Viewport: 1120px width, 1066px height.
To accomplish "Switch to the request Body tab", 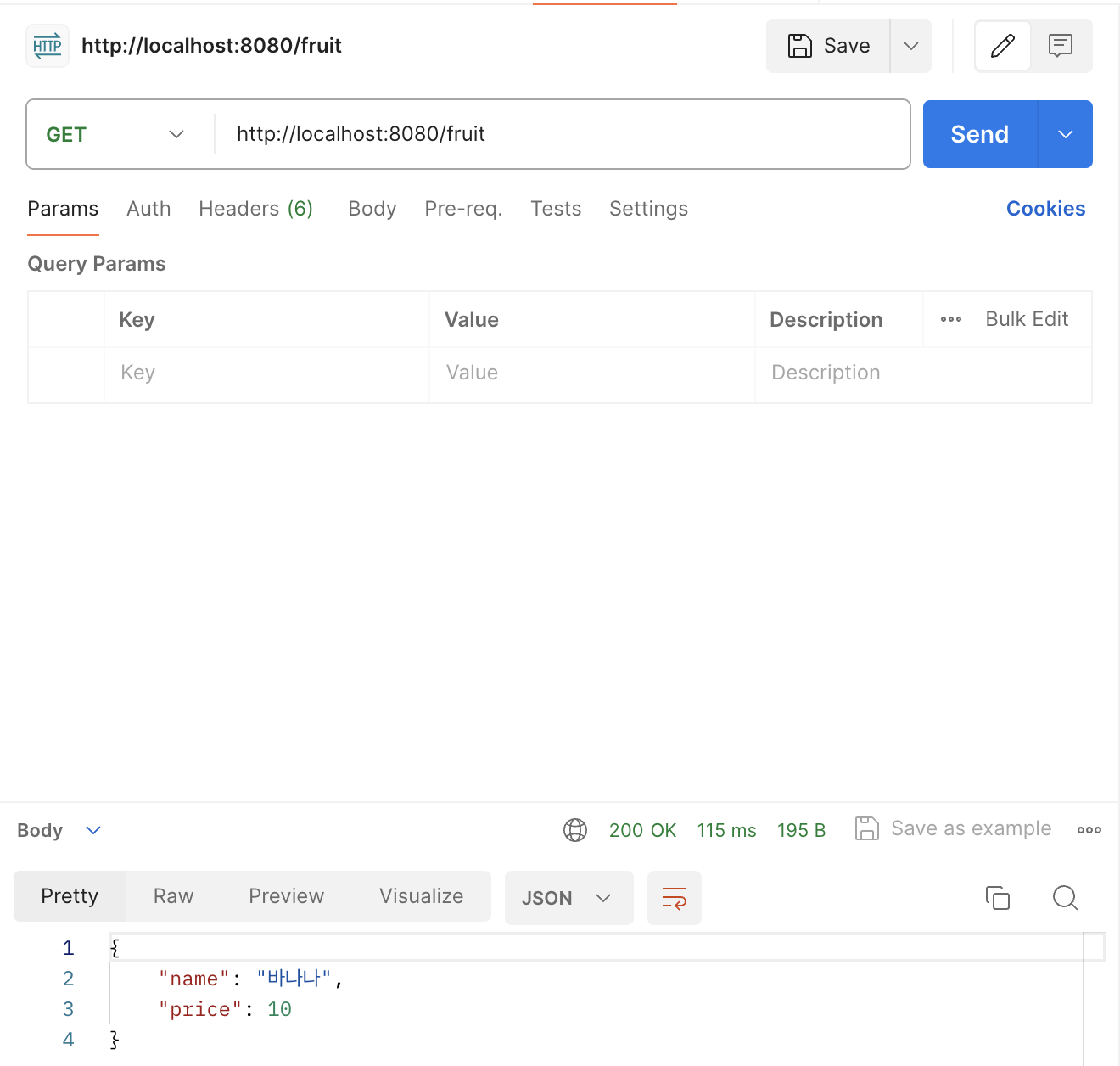I will click(372, 209).
